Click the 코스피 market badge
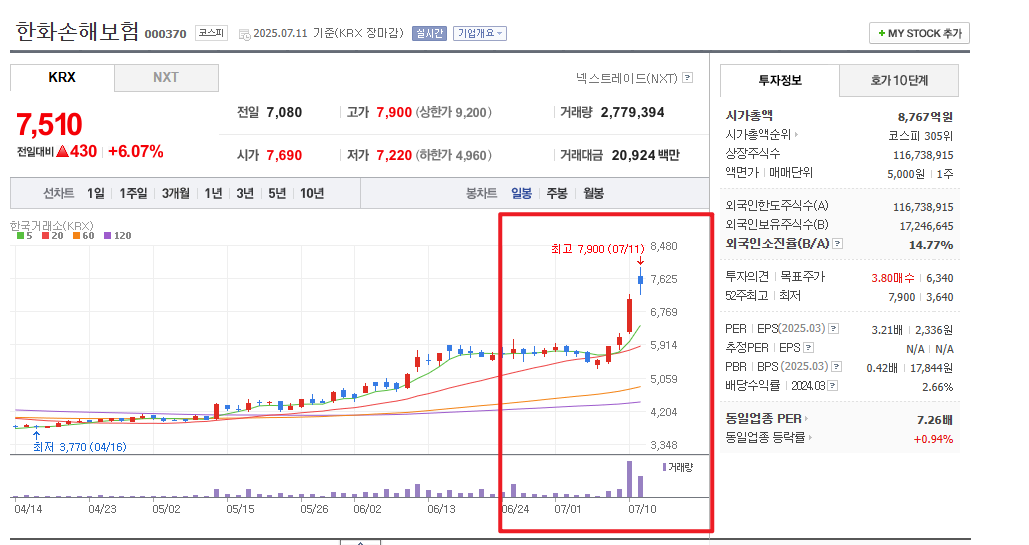This screenshot has width=1029, height=545. tap(211, 33)
